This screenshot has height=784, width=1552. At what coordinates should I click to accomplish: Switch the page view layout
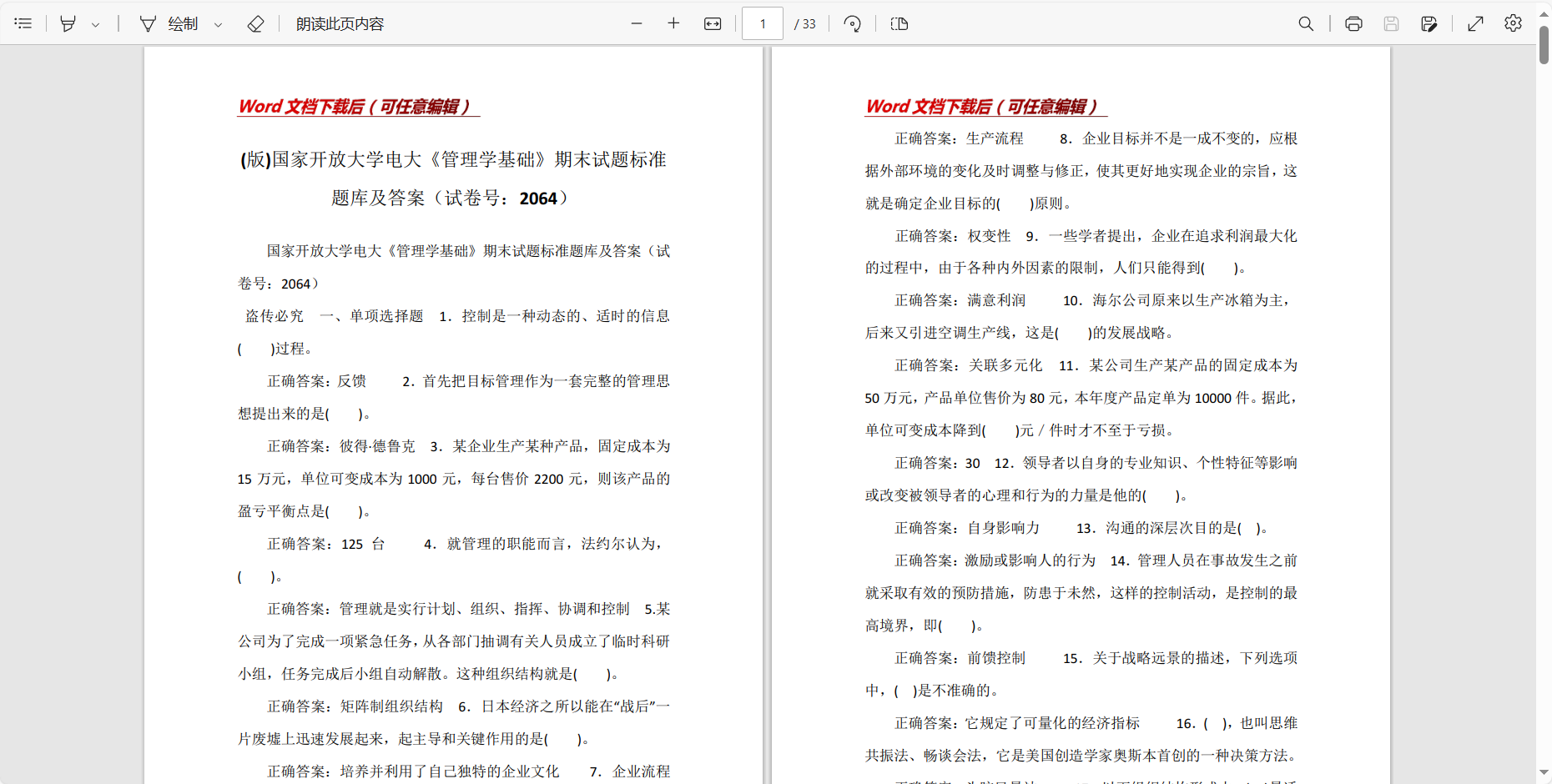coord(899,23)
